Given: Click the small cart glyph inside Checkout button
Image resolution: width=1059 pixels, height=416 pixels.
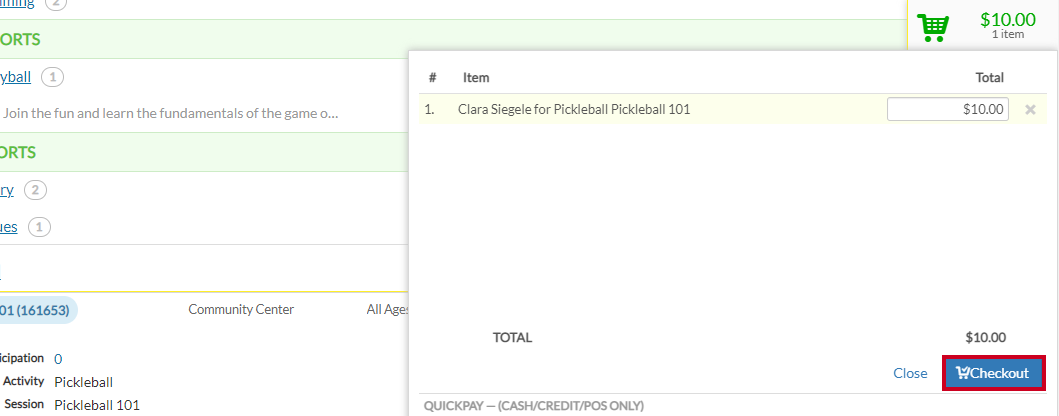Looking at the screenshot, I should (x=963, y=373).
